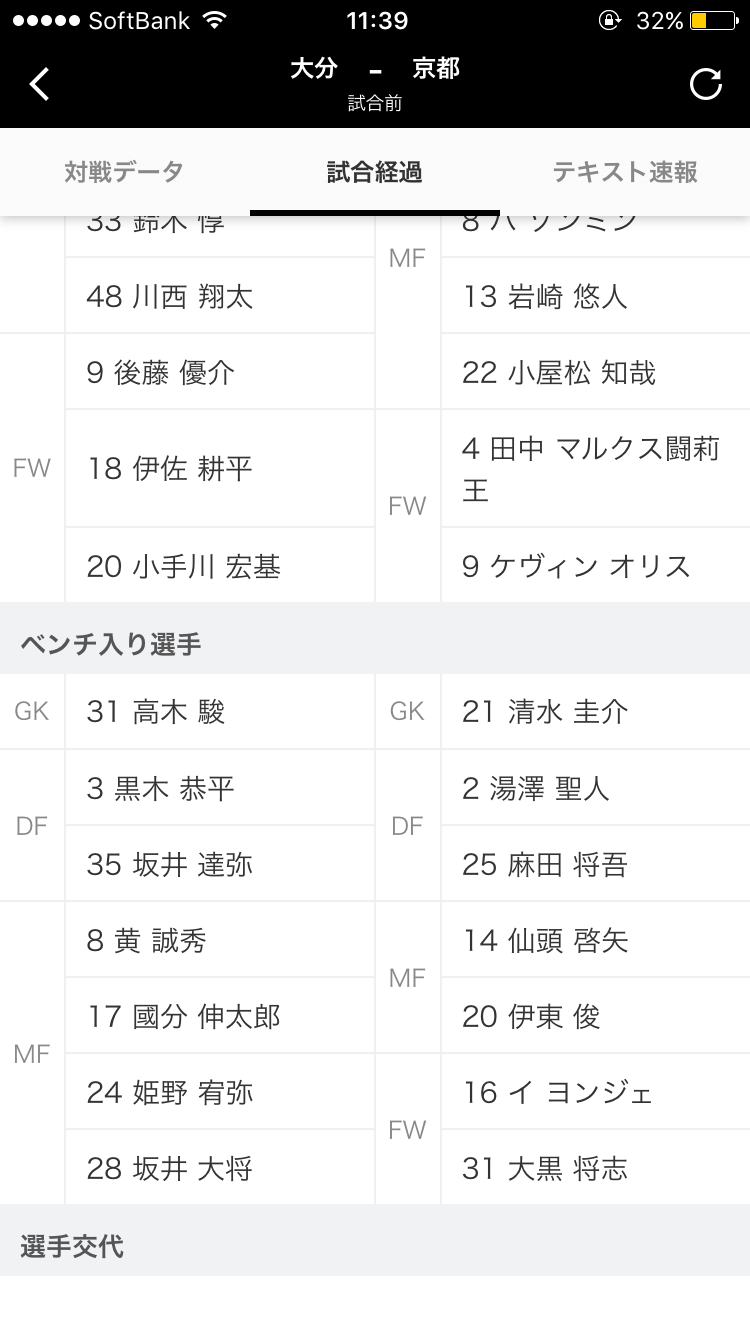The height and width of the screenshot is (1334, 750).
Task: Tap the ベンチ入り選手 section header
Action: [x=111, y=644]
